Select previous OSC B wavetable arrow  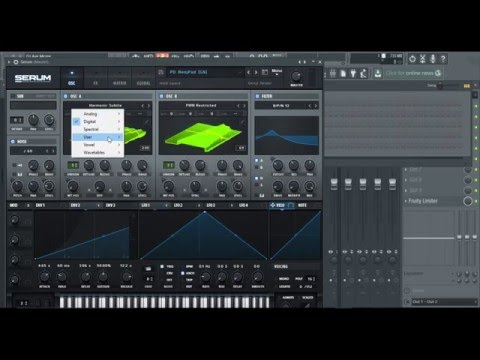click(x=238, y=106)
